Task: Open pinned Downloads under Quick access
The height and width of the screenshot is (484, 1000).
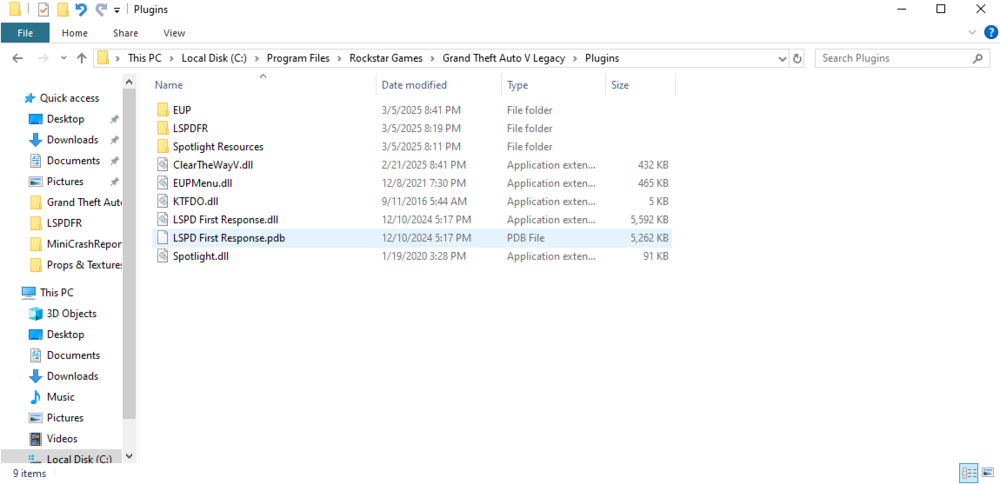Action: tap(72, 140)
